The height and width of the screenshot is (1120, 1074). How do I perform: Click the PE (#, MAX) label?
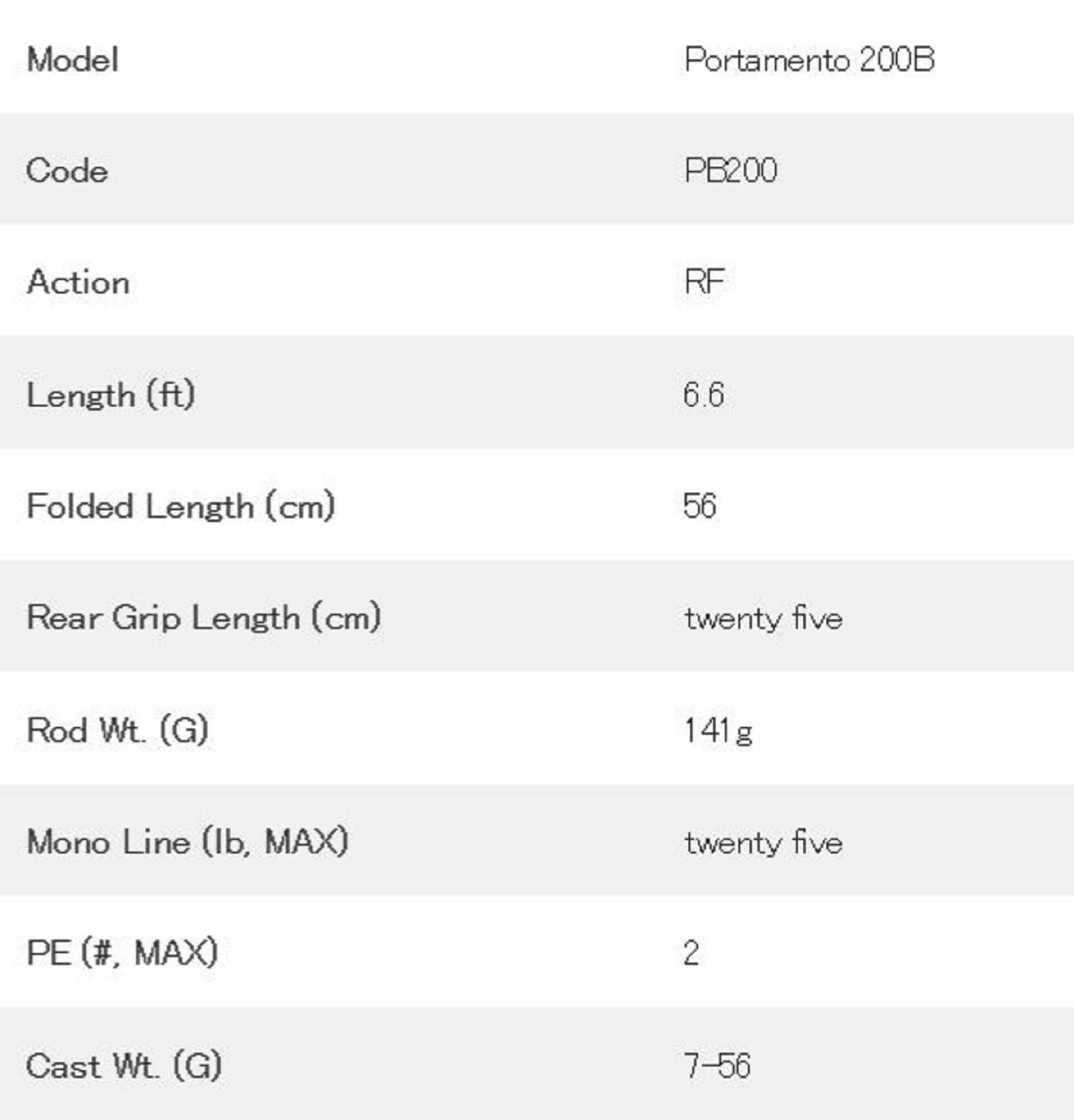[122, 953]
